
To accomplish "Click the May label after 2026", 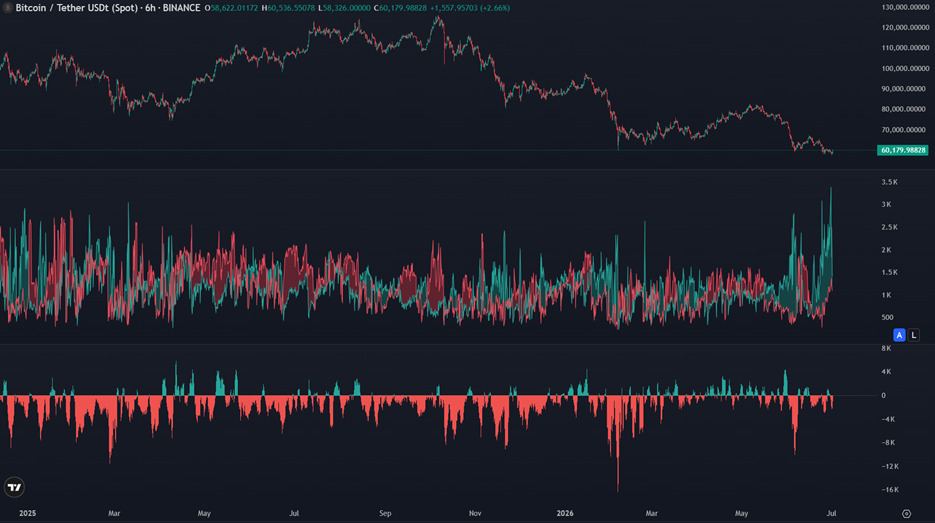I will coord(741,513).
